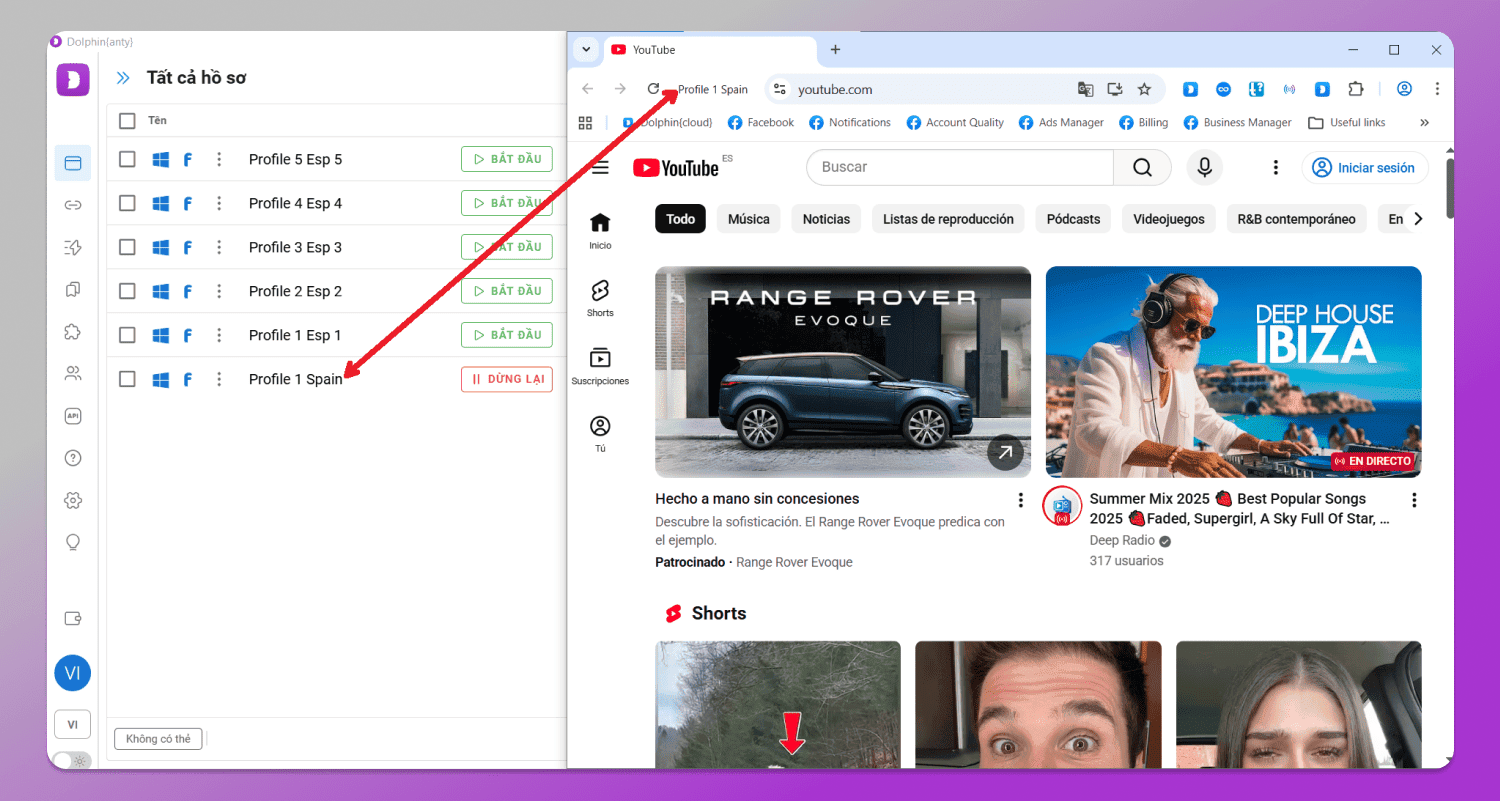Click Iniciar sesión on YouTube

pos(1365,167)
